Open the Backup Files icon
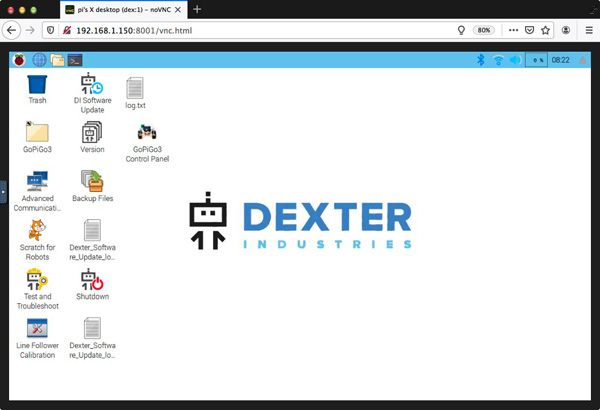 click(92, 181)
